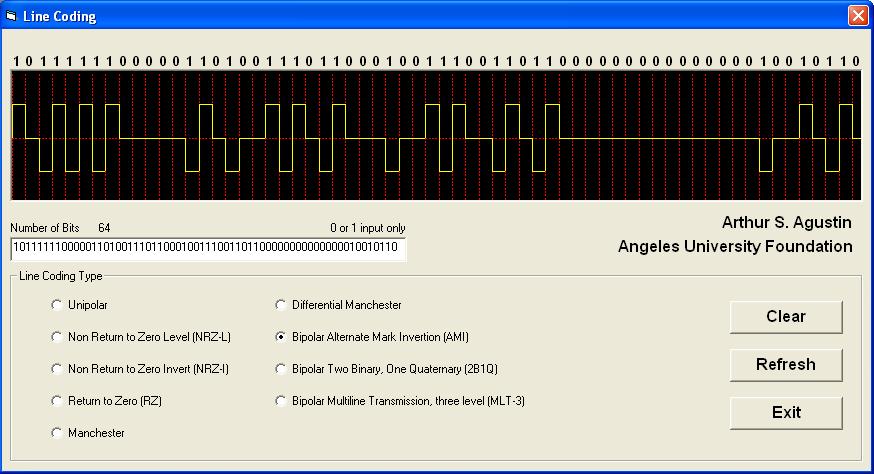The width and height of the screenshot is (874, 474).
Task: Select Return to Zero (RZ) coding
Action: [57, 401]
